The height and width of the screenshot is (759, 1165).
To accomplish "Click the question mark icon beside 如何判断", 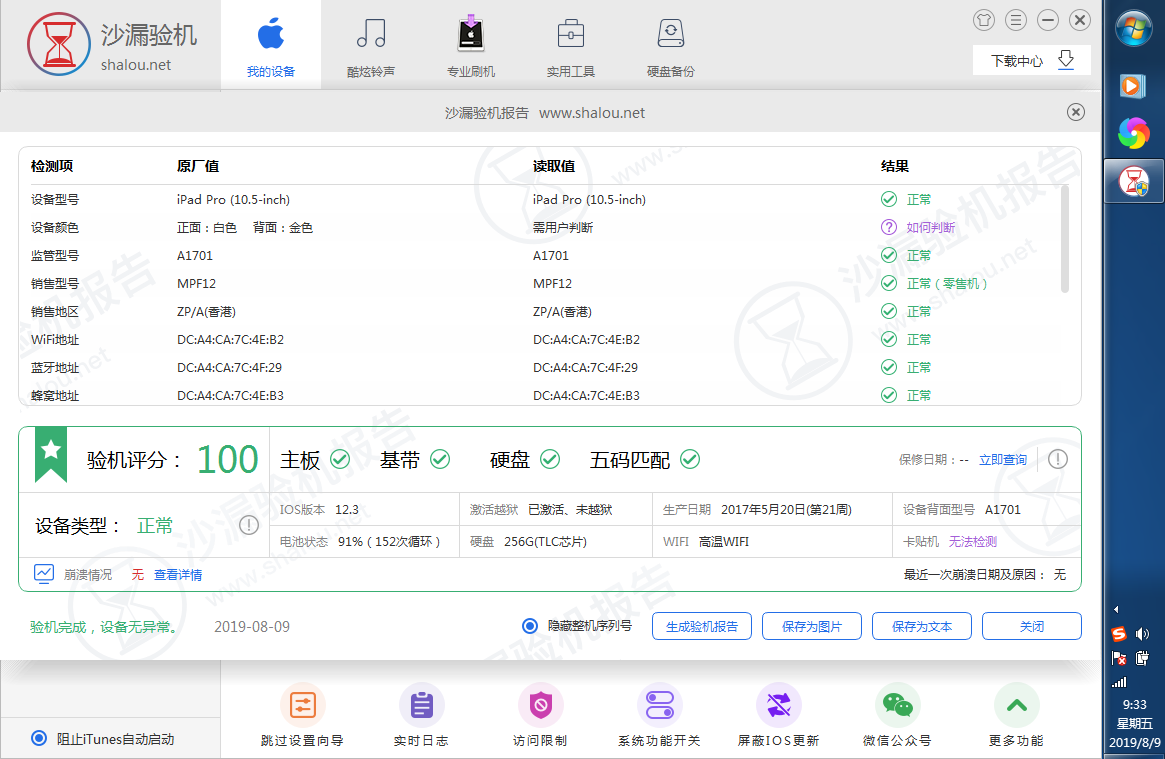I will 889,227.
